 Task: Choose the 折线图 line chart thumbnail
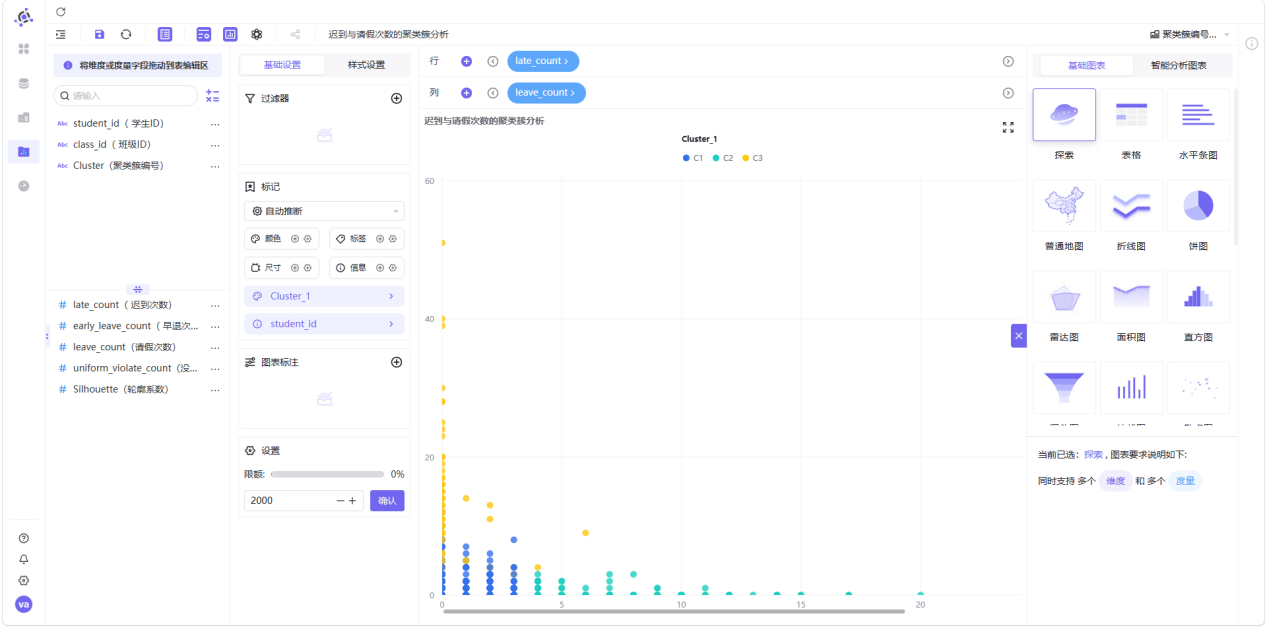(1131, 206)
